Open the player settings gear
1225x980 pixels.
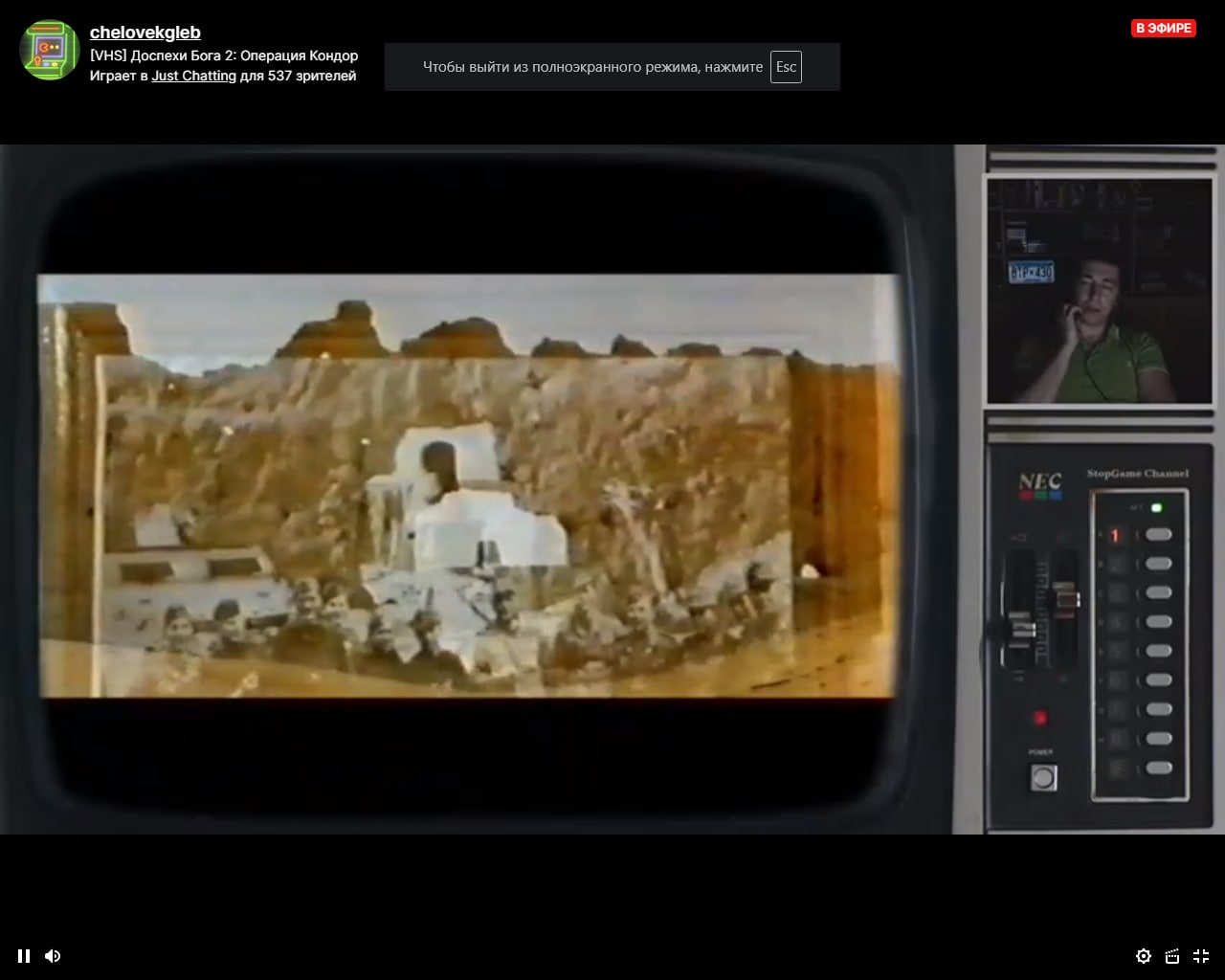1144,956
